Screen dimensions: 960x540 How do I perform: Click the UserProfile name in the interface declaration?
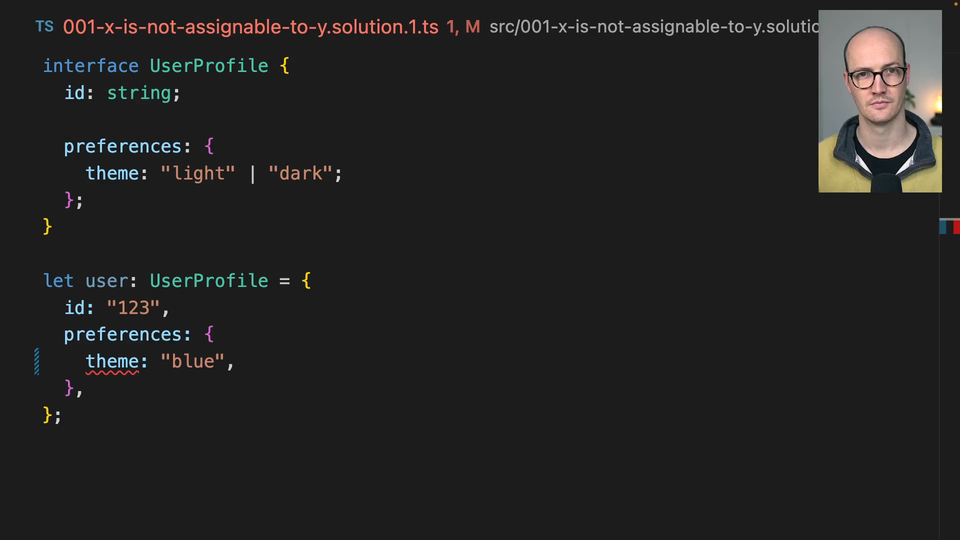(x=209, y=66)
